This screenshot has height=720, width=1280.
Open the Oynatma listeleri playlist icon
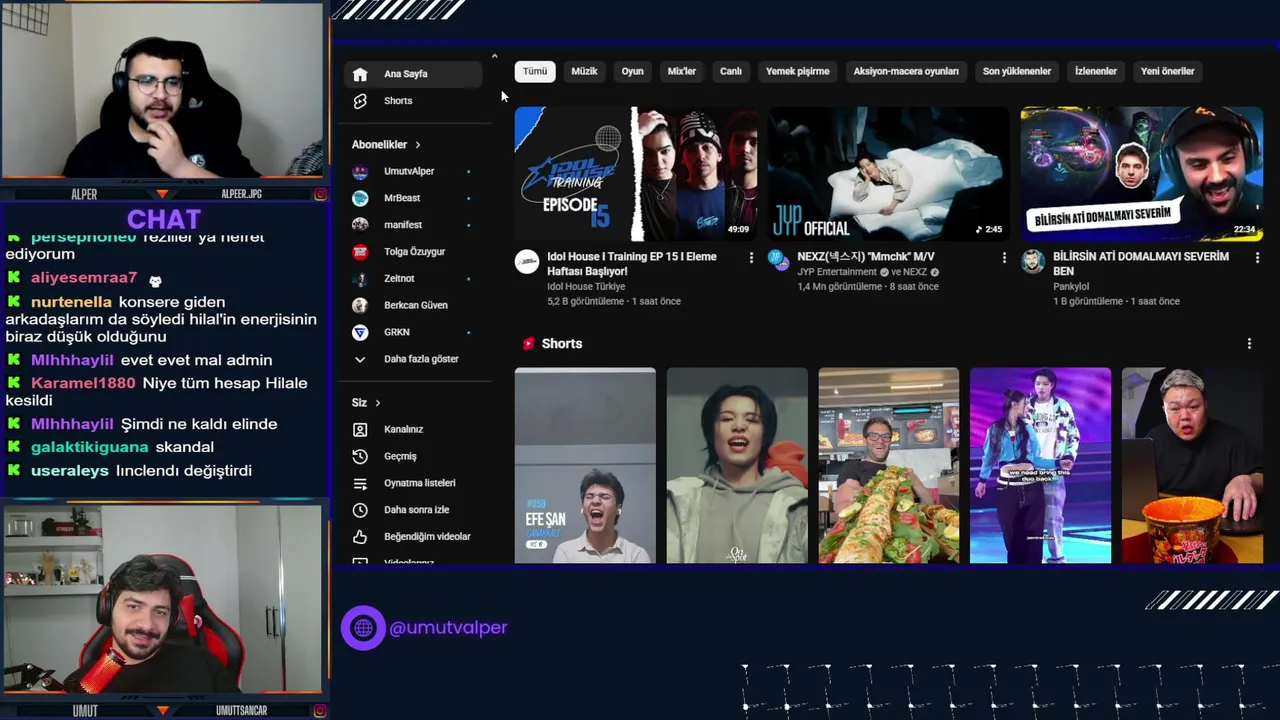click(x=360, y=483)
